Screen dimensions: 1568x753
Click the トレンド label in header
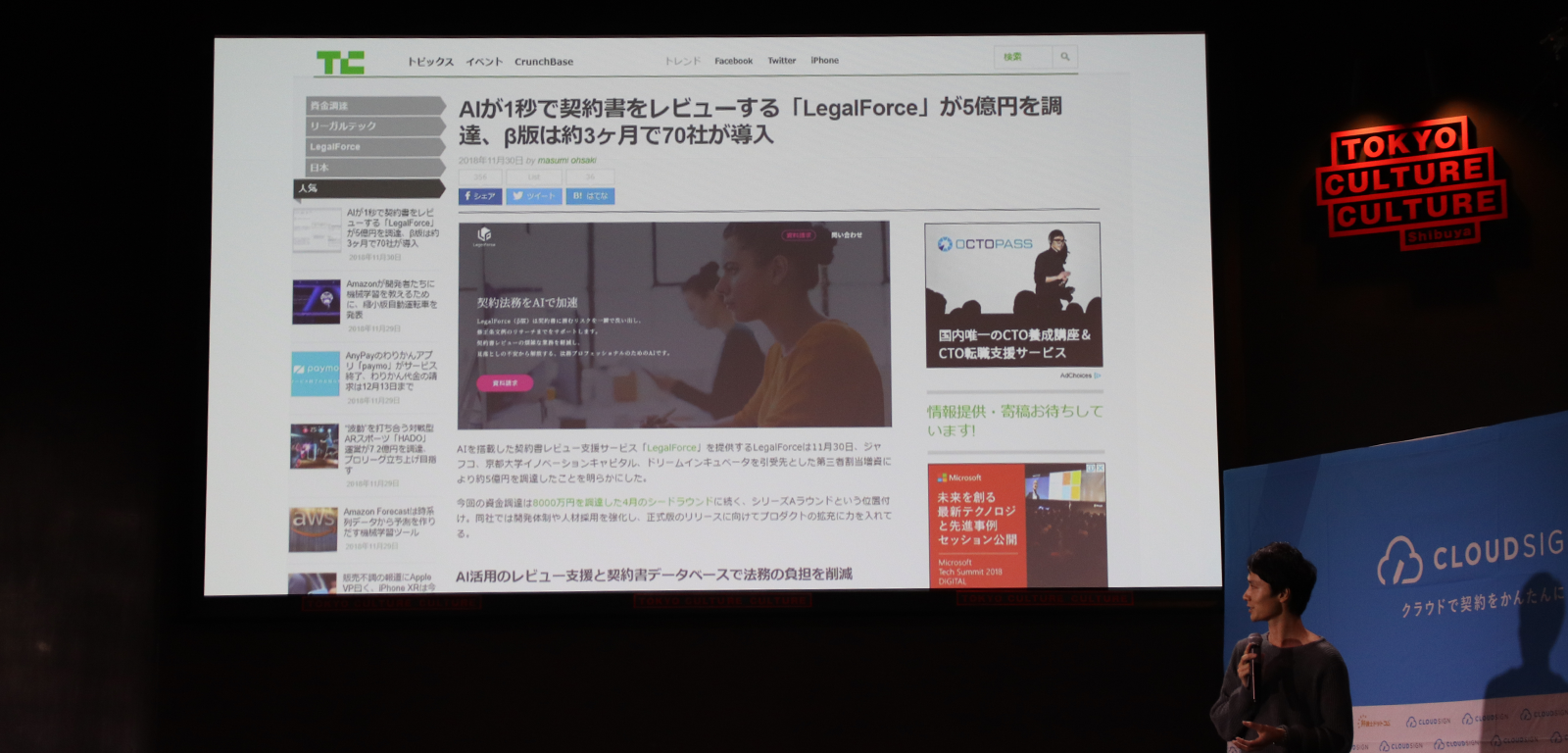(683, 61)
